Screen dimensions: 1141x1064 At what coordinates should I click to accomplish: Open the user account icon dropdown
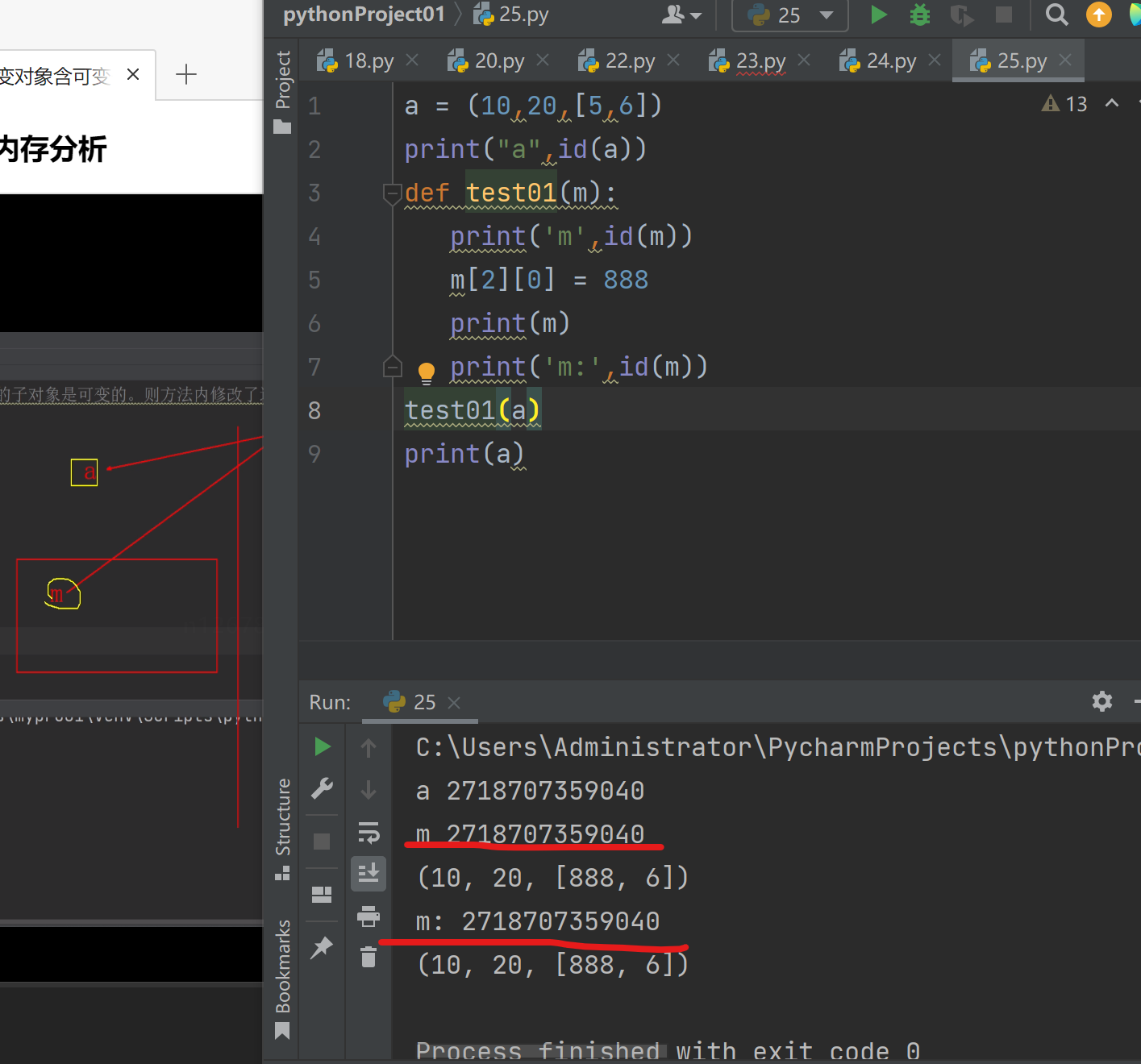tap(681, 15)
